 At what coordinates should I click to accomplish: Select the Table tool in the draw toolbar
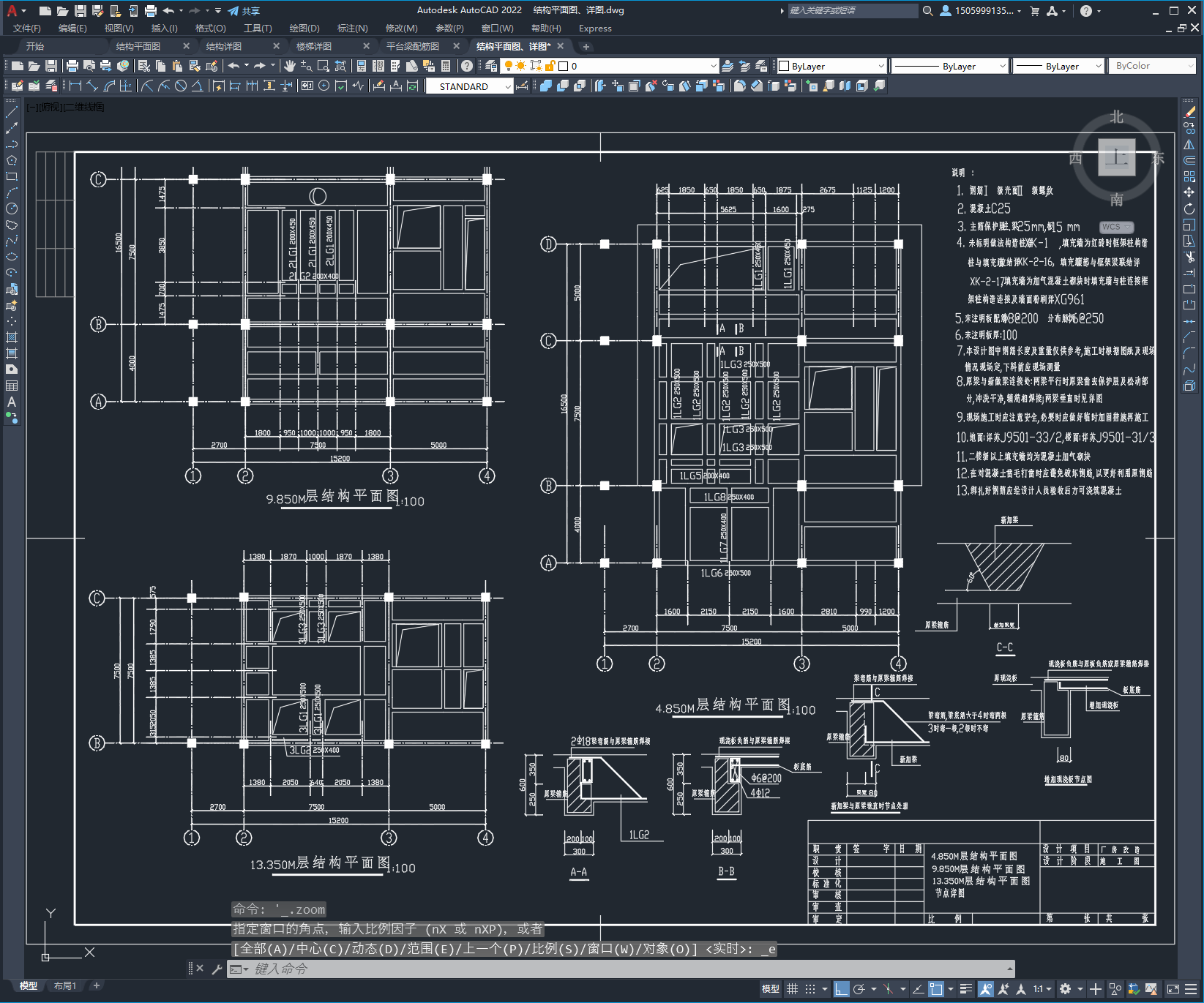pos(12,386)
